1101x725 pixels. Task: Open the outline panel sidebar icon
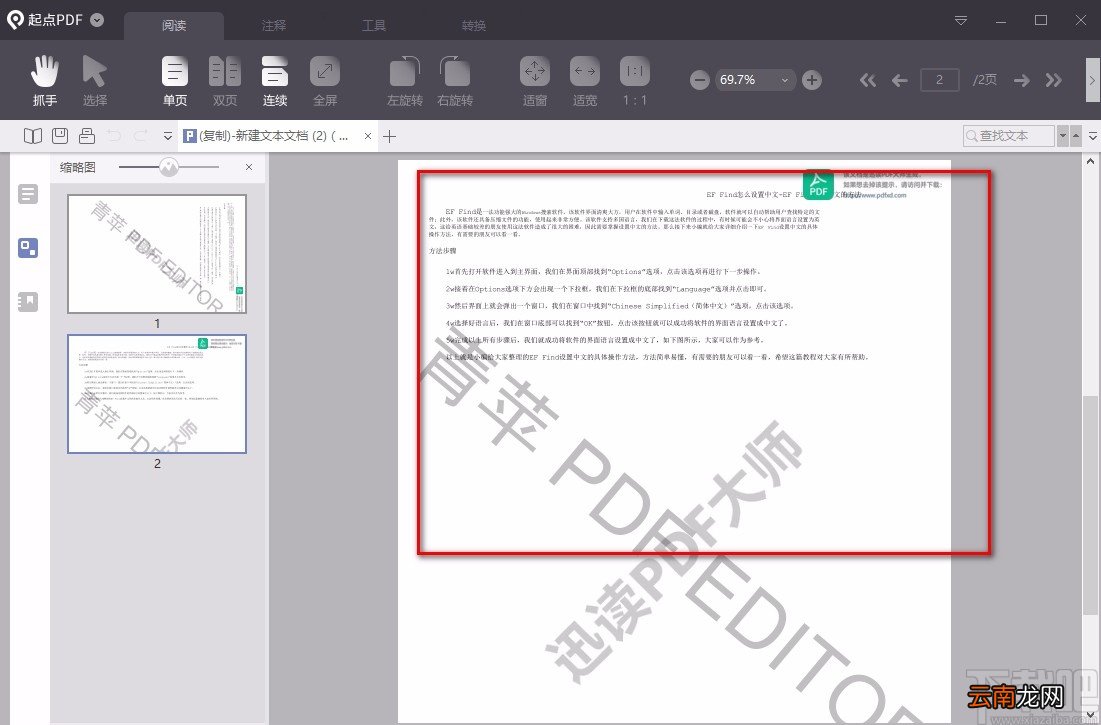coord(28,194)
